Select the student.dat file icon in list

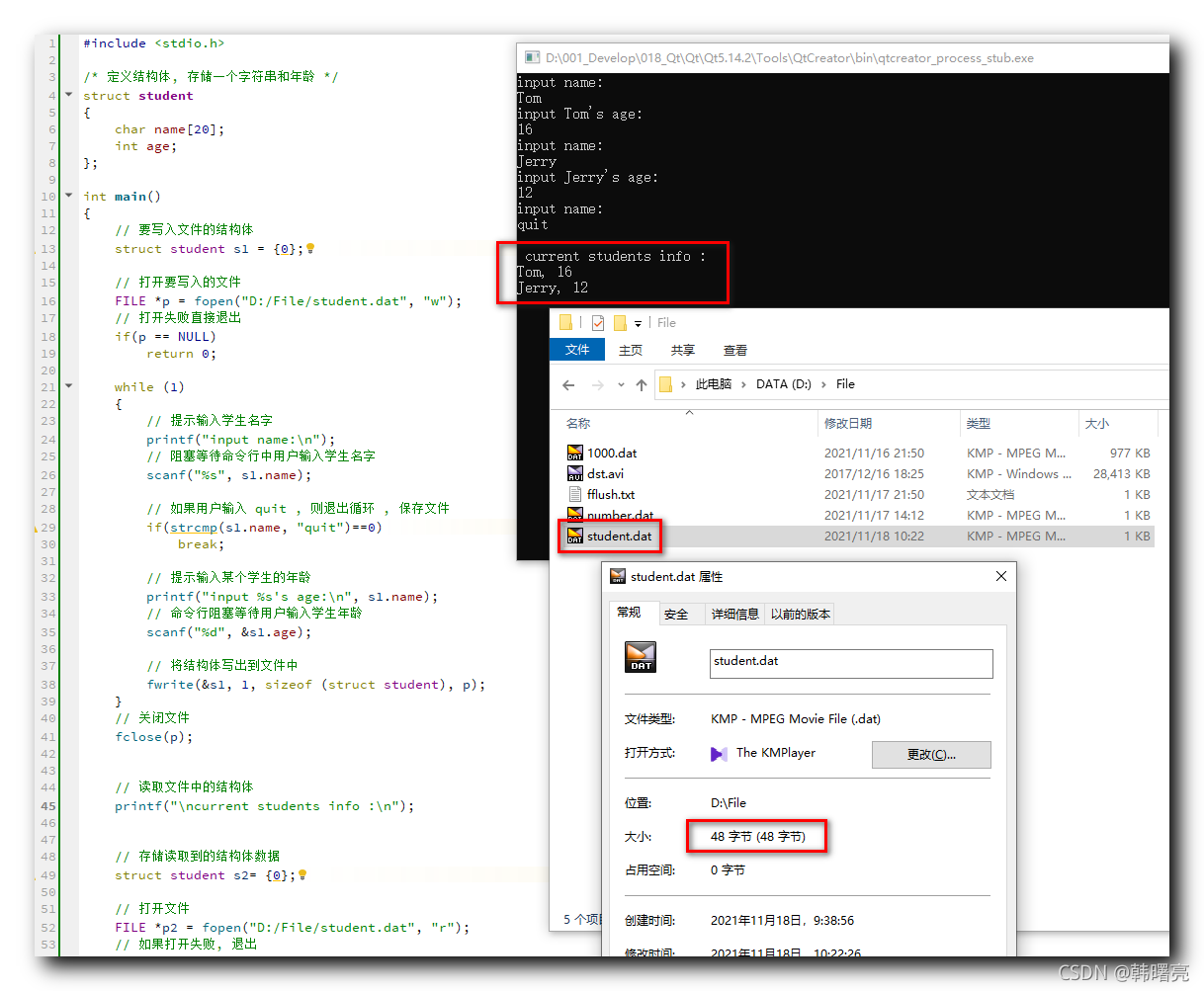point(575,536)
